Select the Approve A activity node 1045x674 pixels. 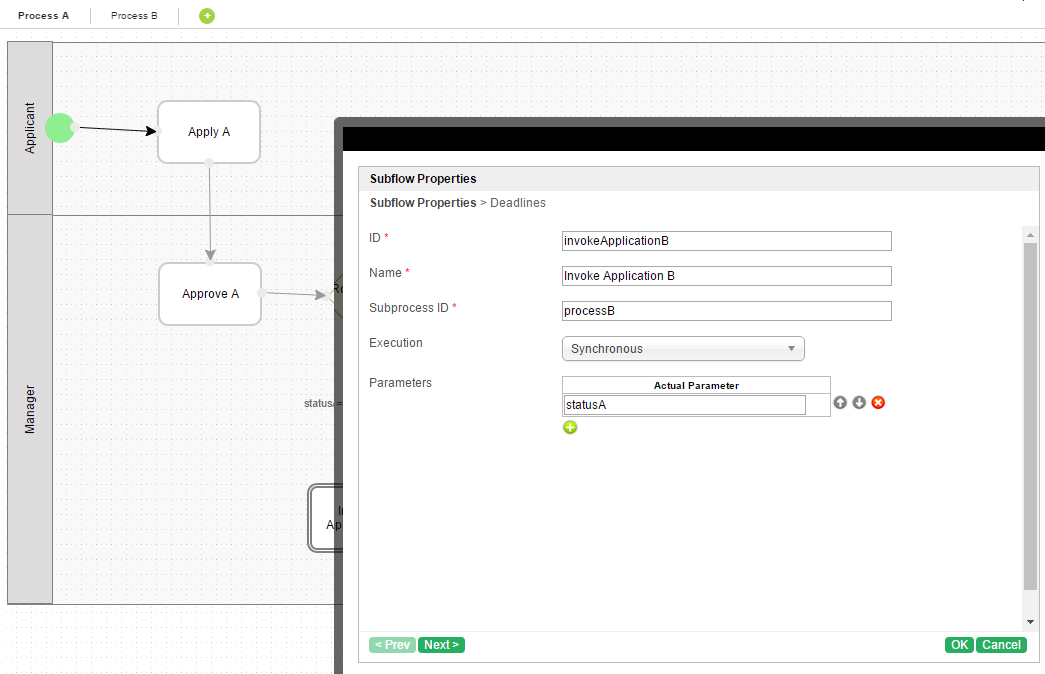tap(210, 294)
